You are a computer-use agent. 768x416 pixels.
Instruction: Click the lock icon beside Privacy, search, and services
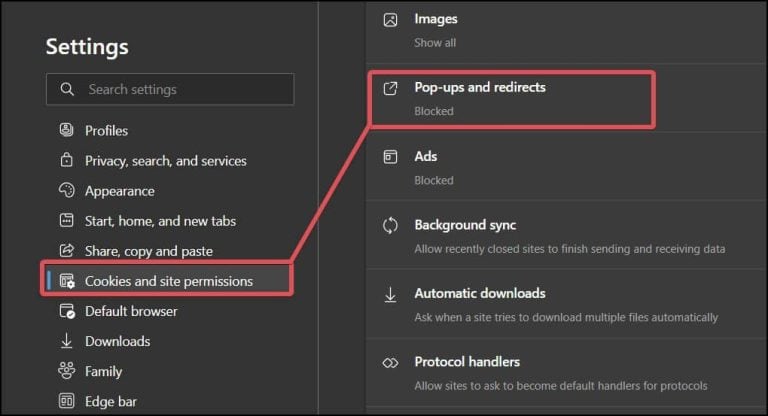[67, 160]
